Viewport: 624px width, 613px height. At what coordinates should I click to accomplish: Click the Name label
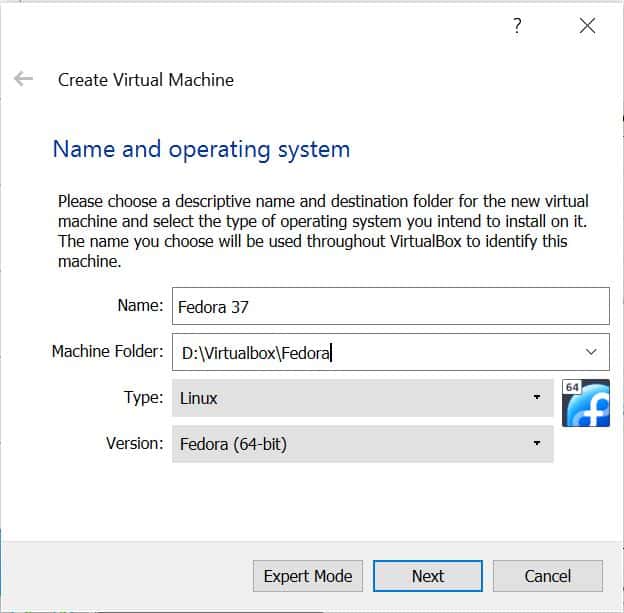click(140, 305)
